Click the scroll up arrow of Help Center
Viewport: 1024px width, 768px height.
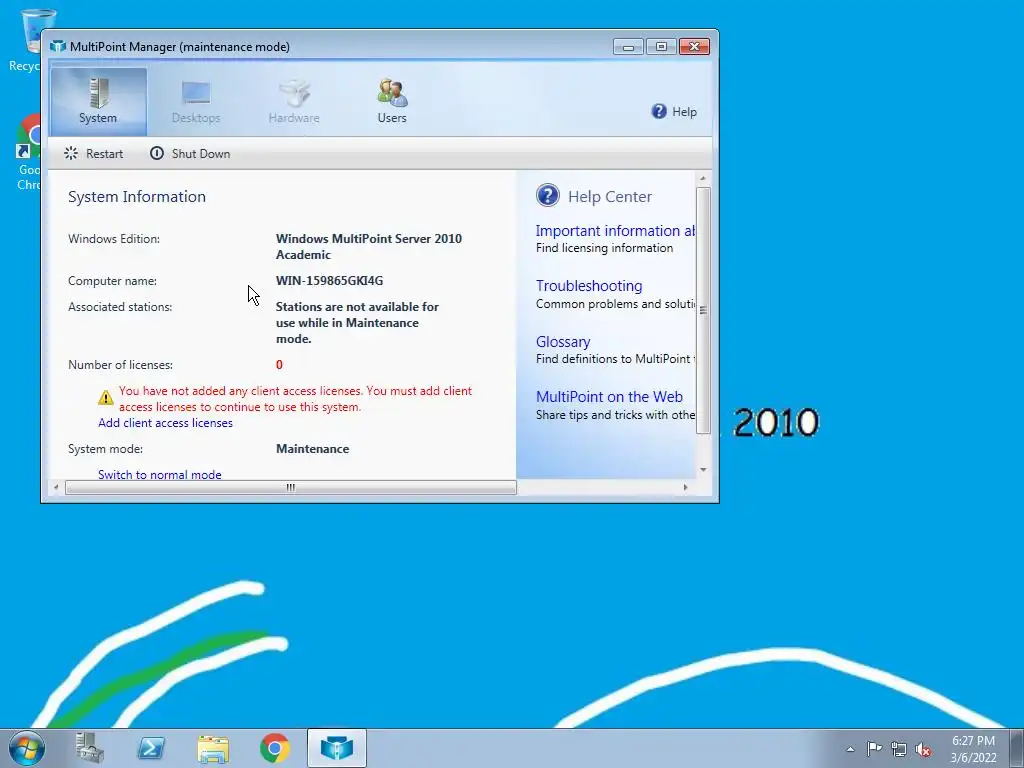(703, 178)
